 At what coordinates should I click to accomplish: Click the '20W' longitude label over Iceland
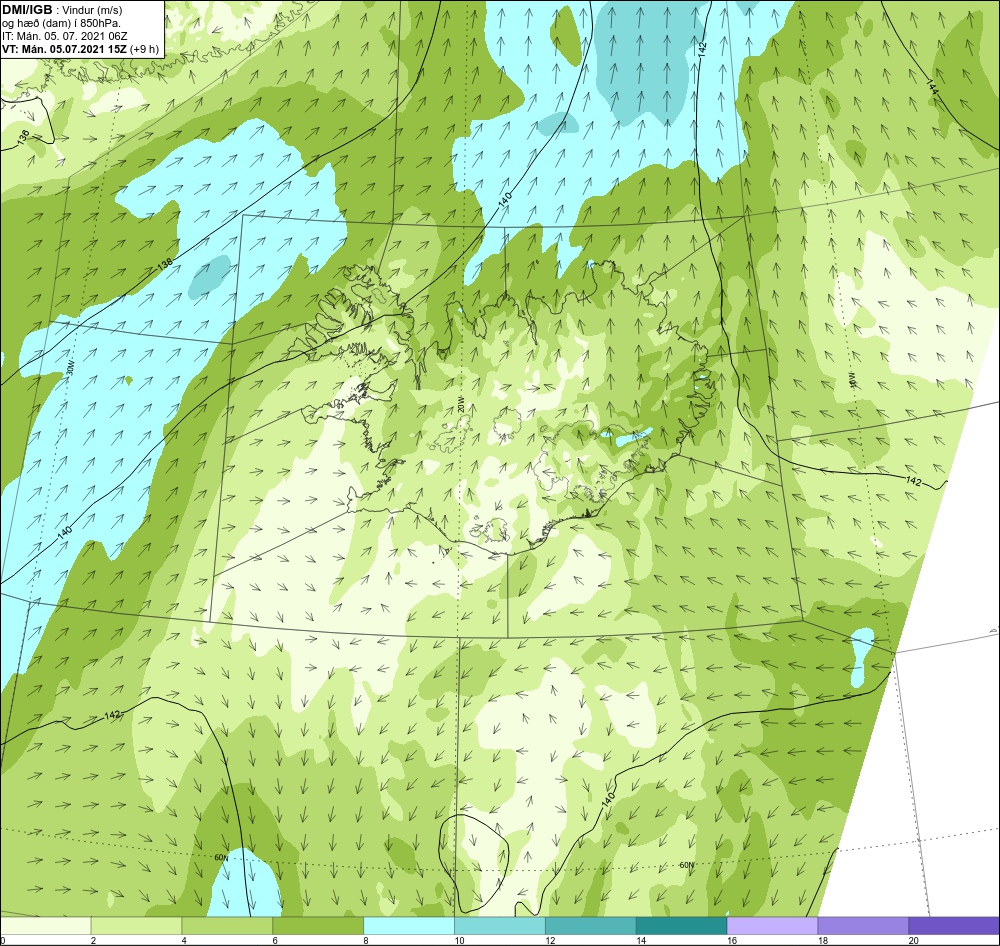coord(461,406)
